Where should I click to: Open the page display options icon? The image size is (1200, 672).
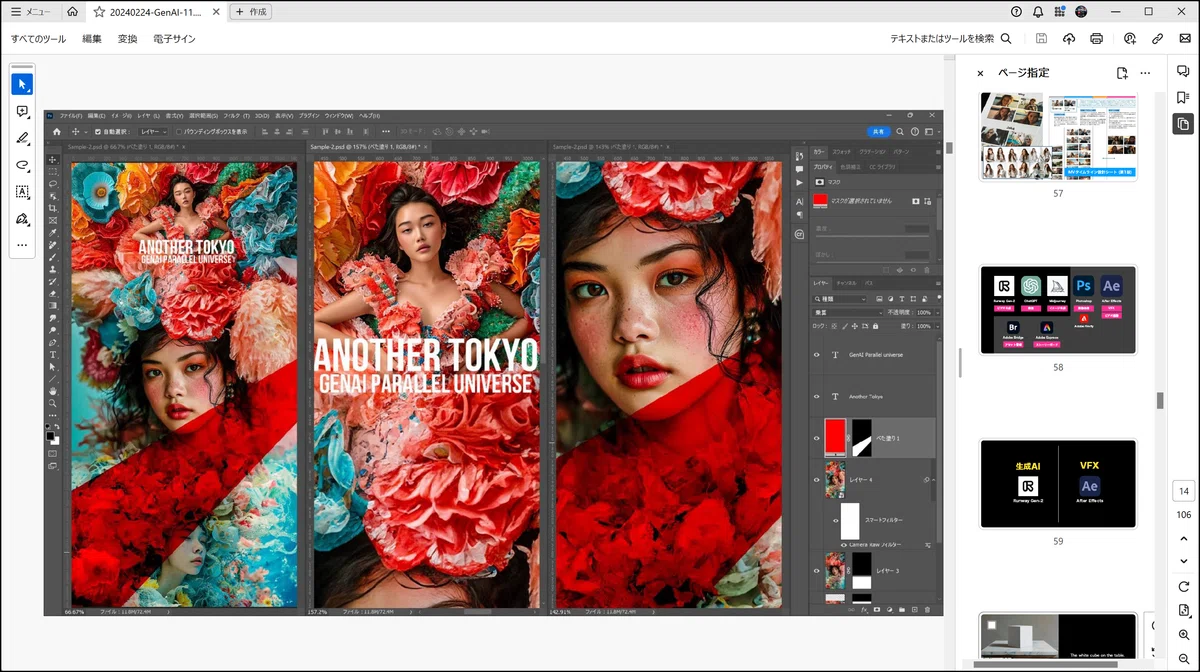click(1184, 610)
